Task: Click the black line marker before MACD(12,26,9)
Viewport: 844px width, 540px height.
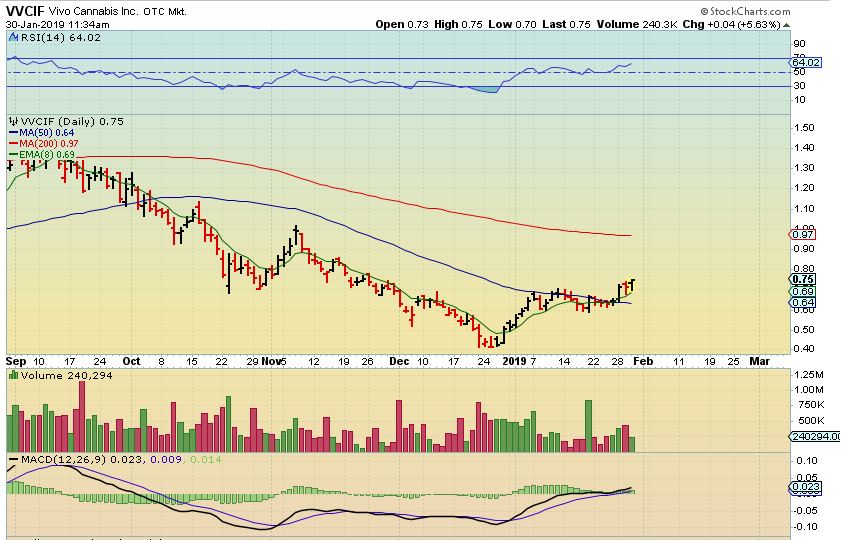Action: (13, 460)
